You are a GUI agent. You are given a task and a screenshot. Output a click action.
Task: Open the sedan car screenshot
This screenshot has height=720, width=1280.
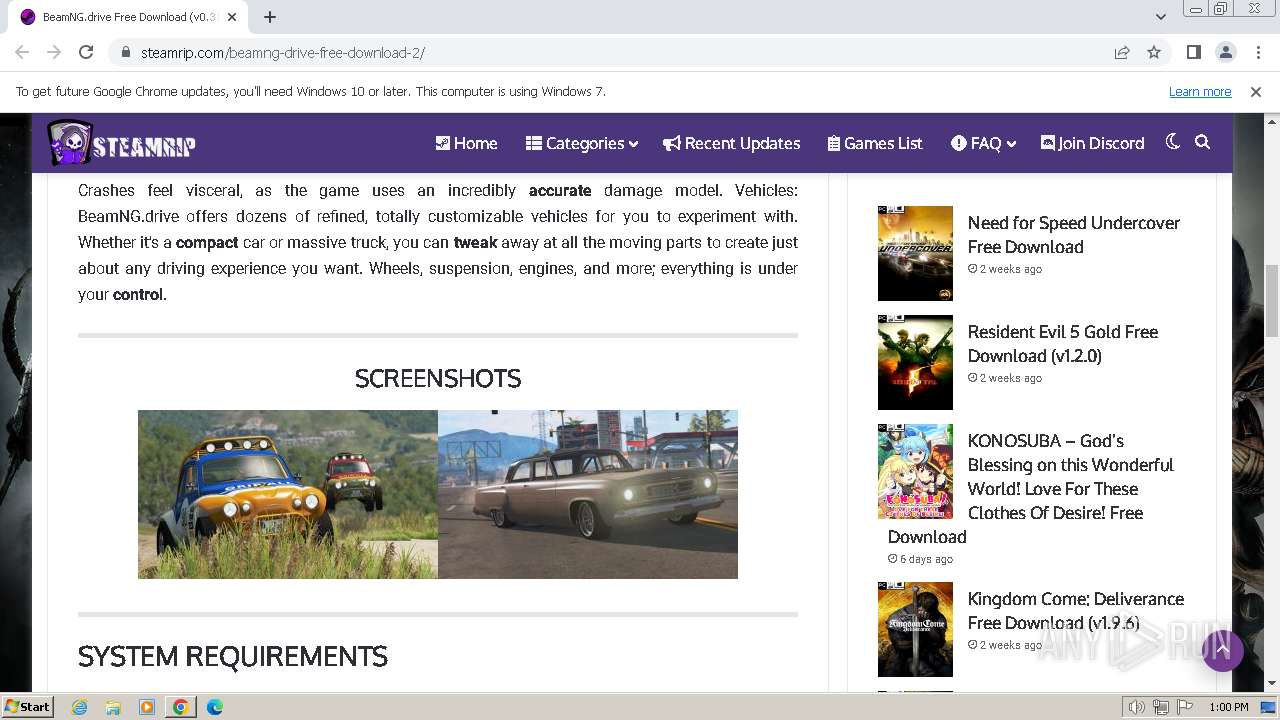(x=588, y=494)
